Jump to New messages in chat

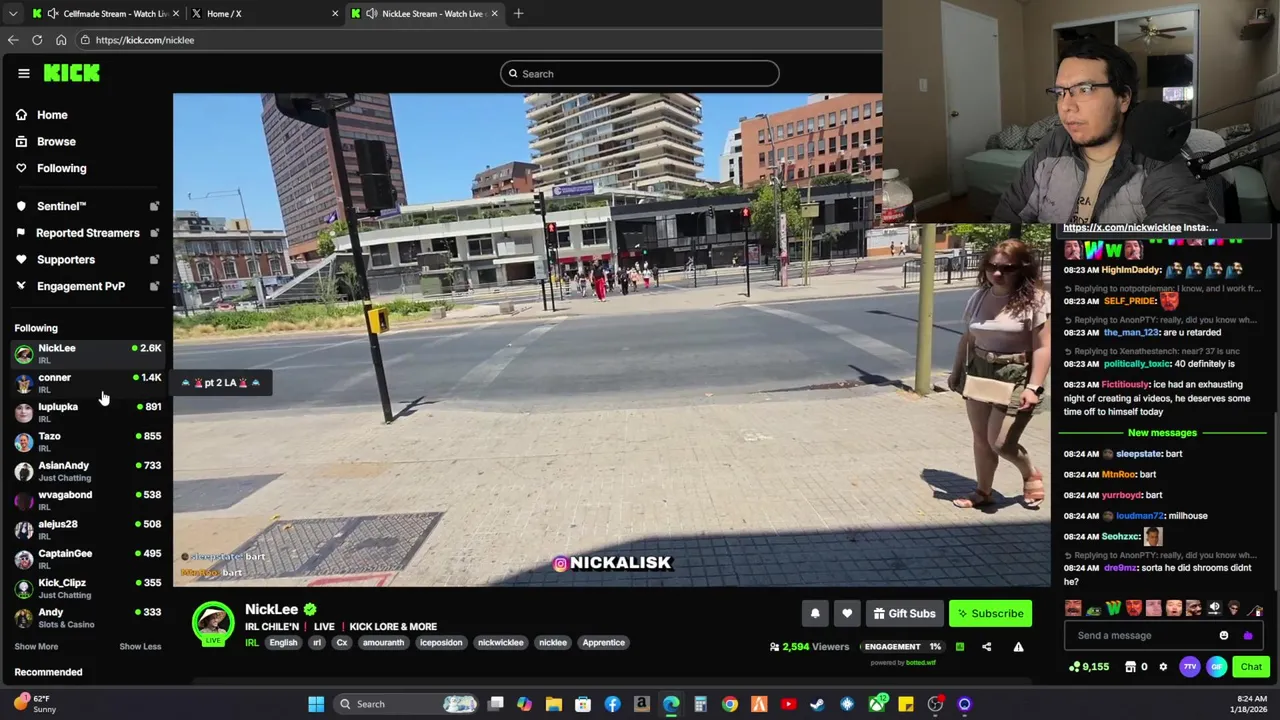pyautogui.click(x=1162, y=433)
